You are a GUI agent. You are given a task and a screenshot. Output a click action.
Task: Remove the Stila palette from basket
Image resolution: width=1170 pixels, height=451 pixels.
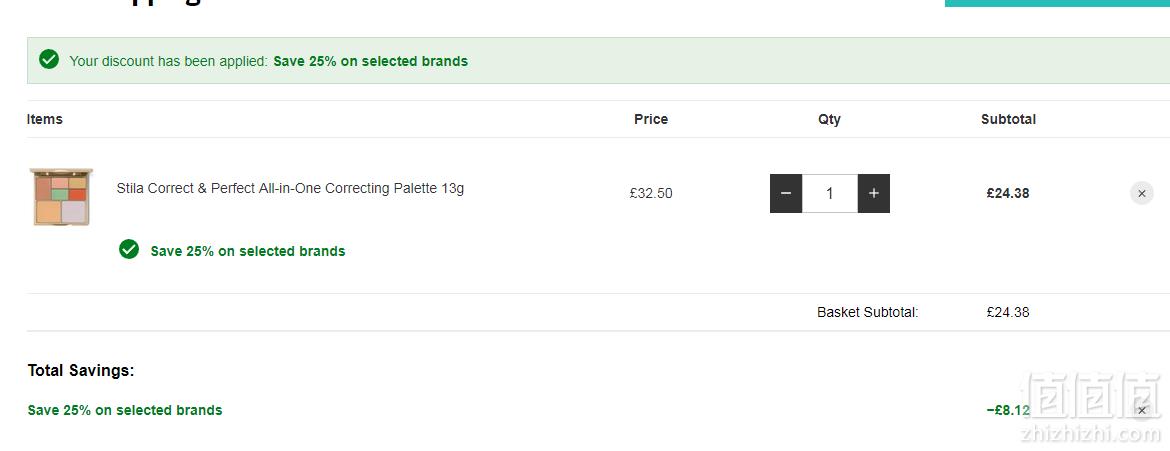coord(1142,193)
